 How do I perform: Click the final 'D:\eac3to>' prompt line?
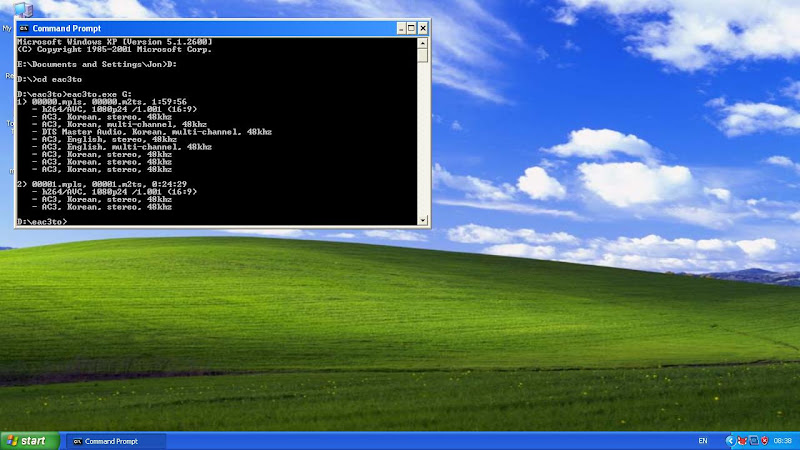point(42,221)
